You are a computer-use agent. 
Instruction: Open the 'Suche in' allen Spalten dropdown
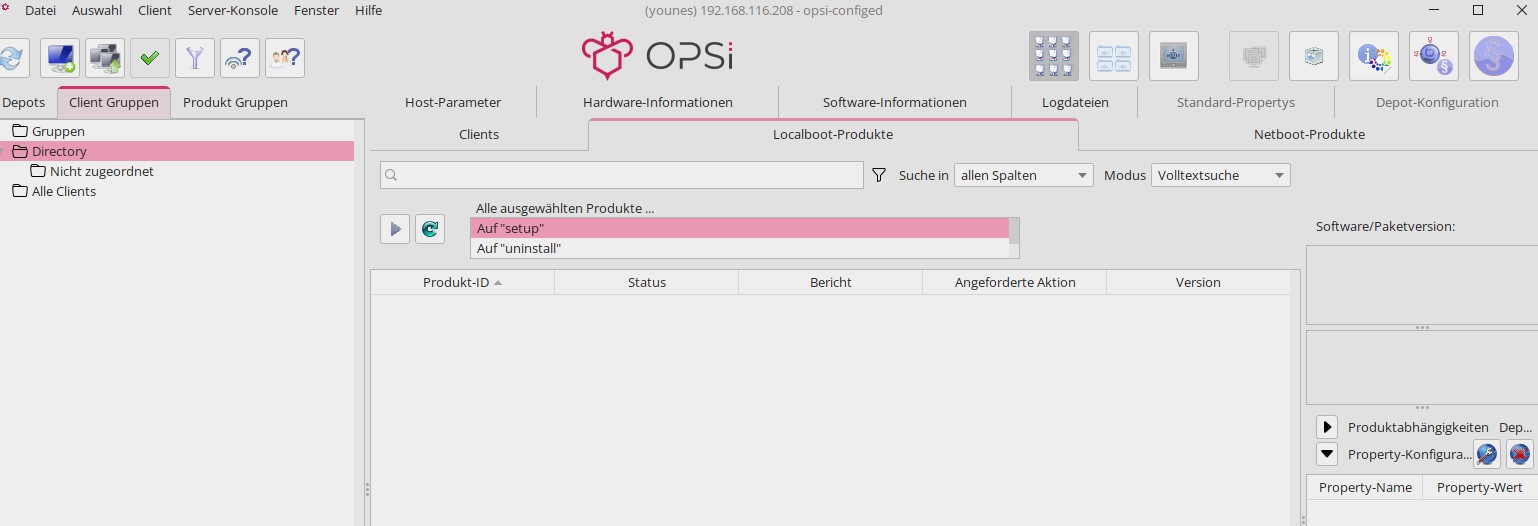tap(1024, 175)
